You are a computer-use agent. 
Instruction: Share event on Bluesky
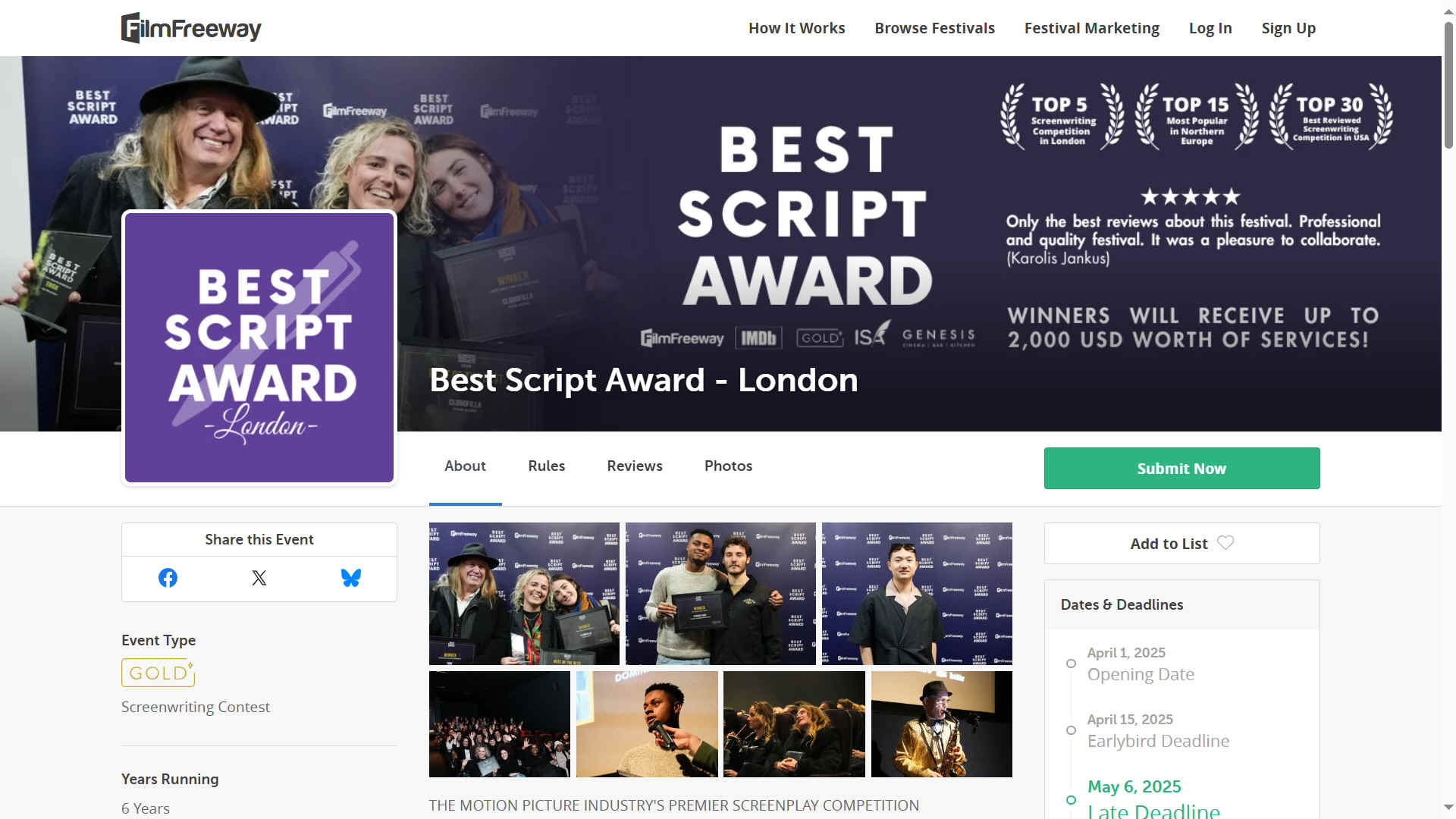(x=350, y=578)
